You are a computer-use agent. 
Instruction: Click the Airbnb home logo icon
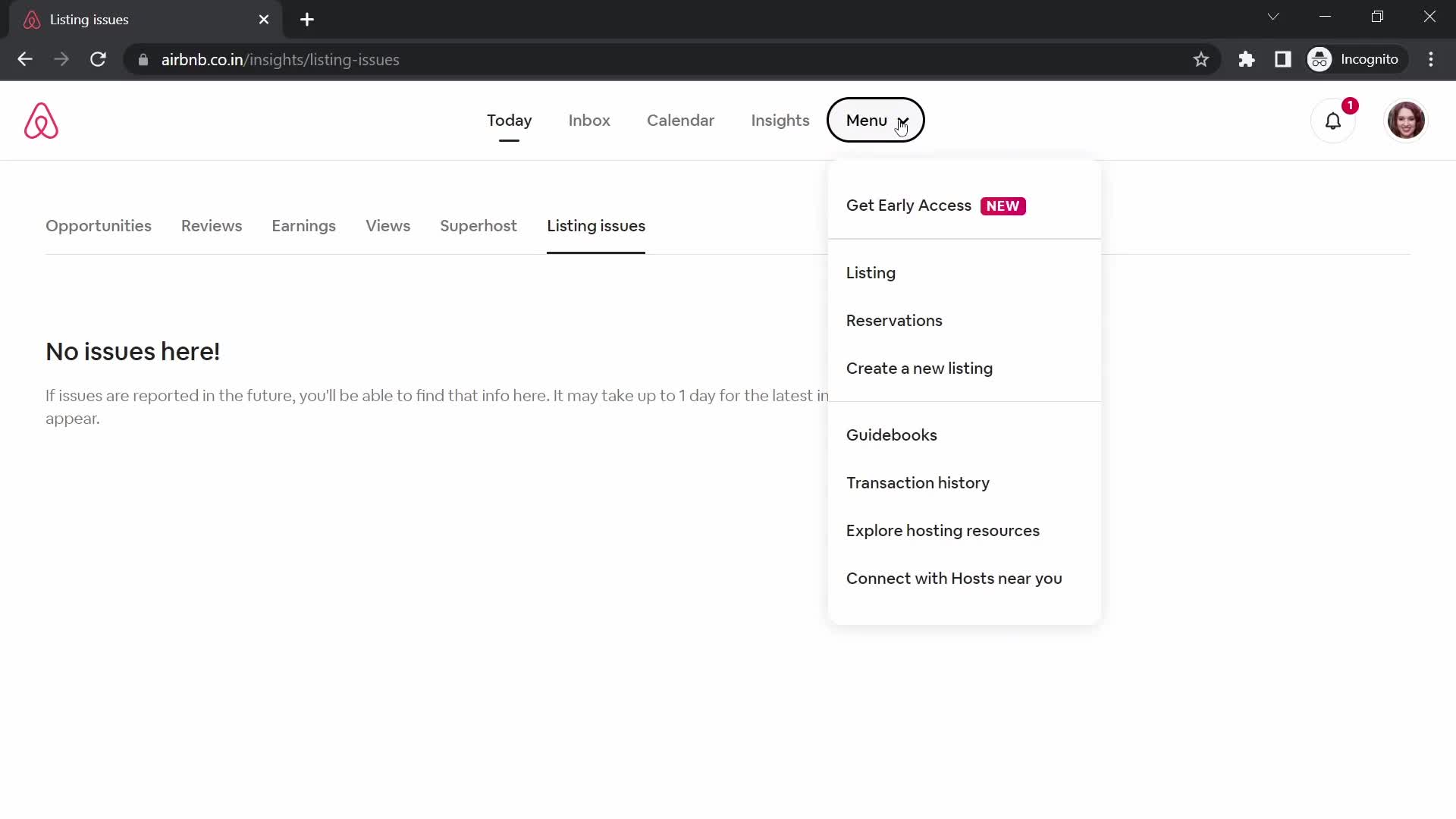(42, 121)
